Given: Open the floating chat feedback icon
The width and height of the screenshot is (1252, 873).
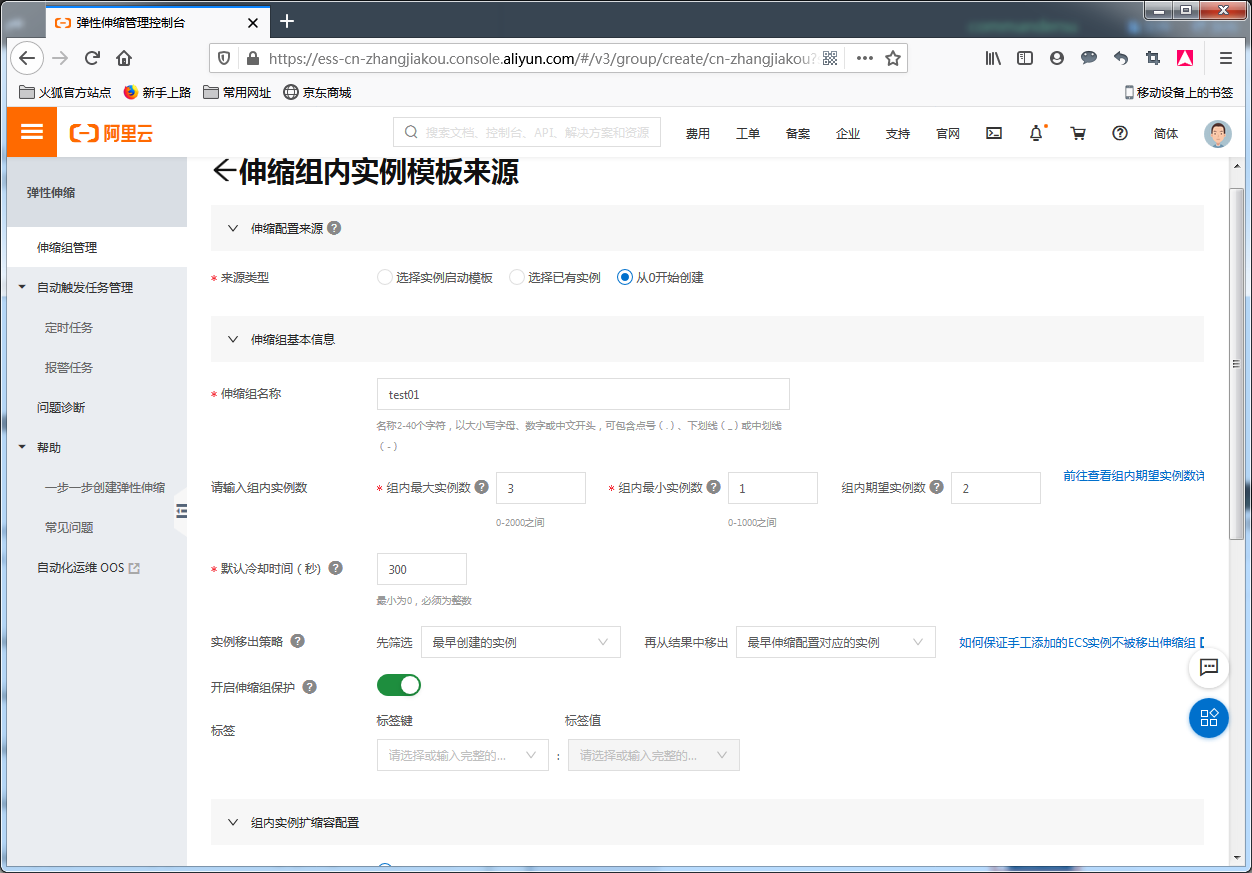Looking at the screenshot, I should (1208, 667).
